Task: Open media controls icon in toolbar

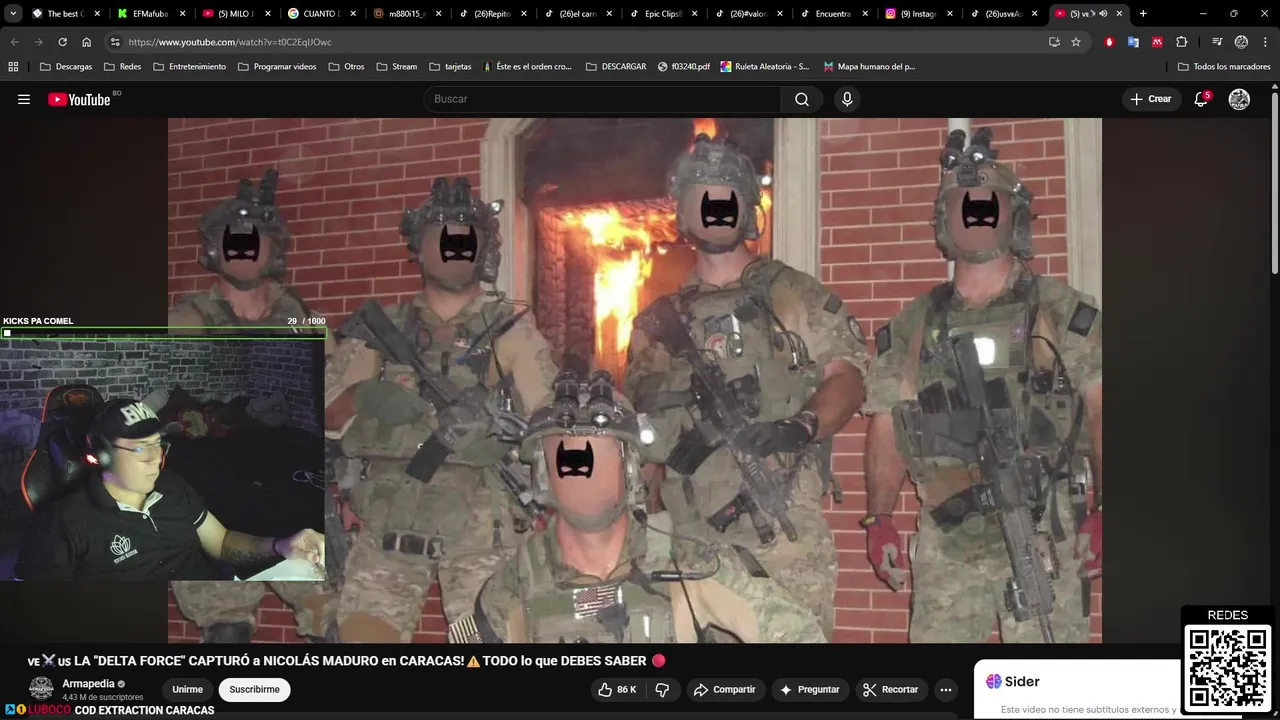Action: click(1217, 42)
